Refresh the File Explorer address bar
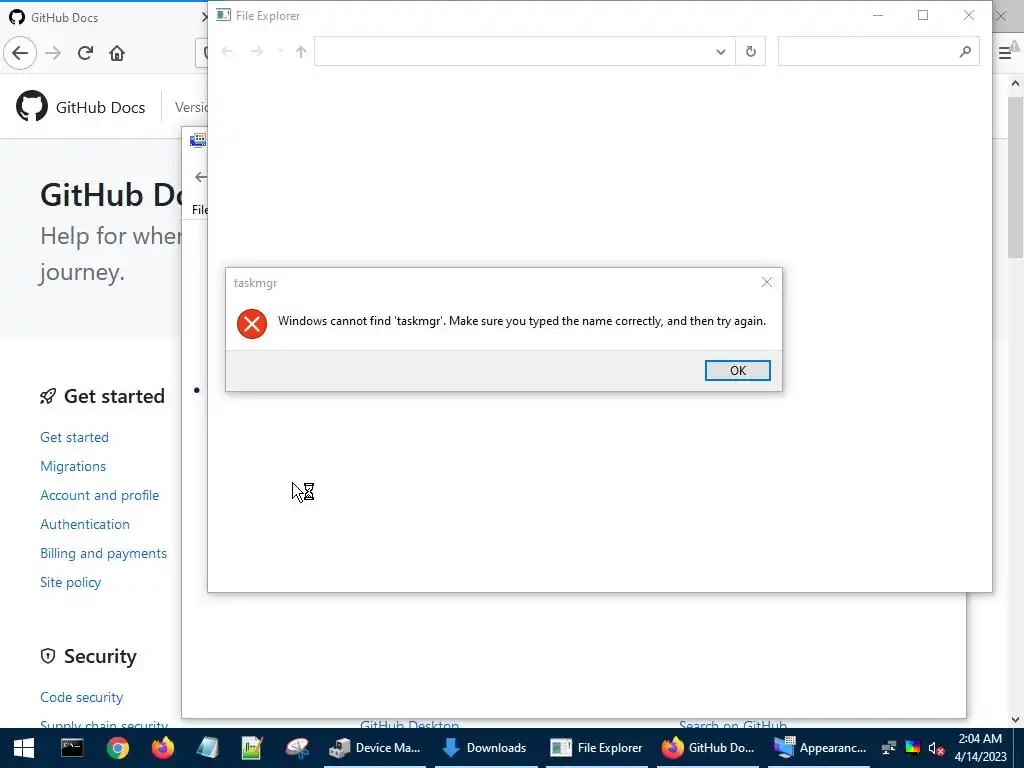This screenshot has height=768, width=1024. [750, 52]
